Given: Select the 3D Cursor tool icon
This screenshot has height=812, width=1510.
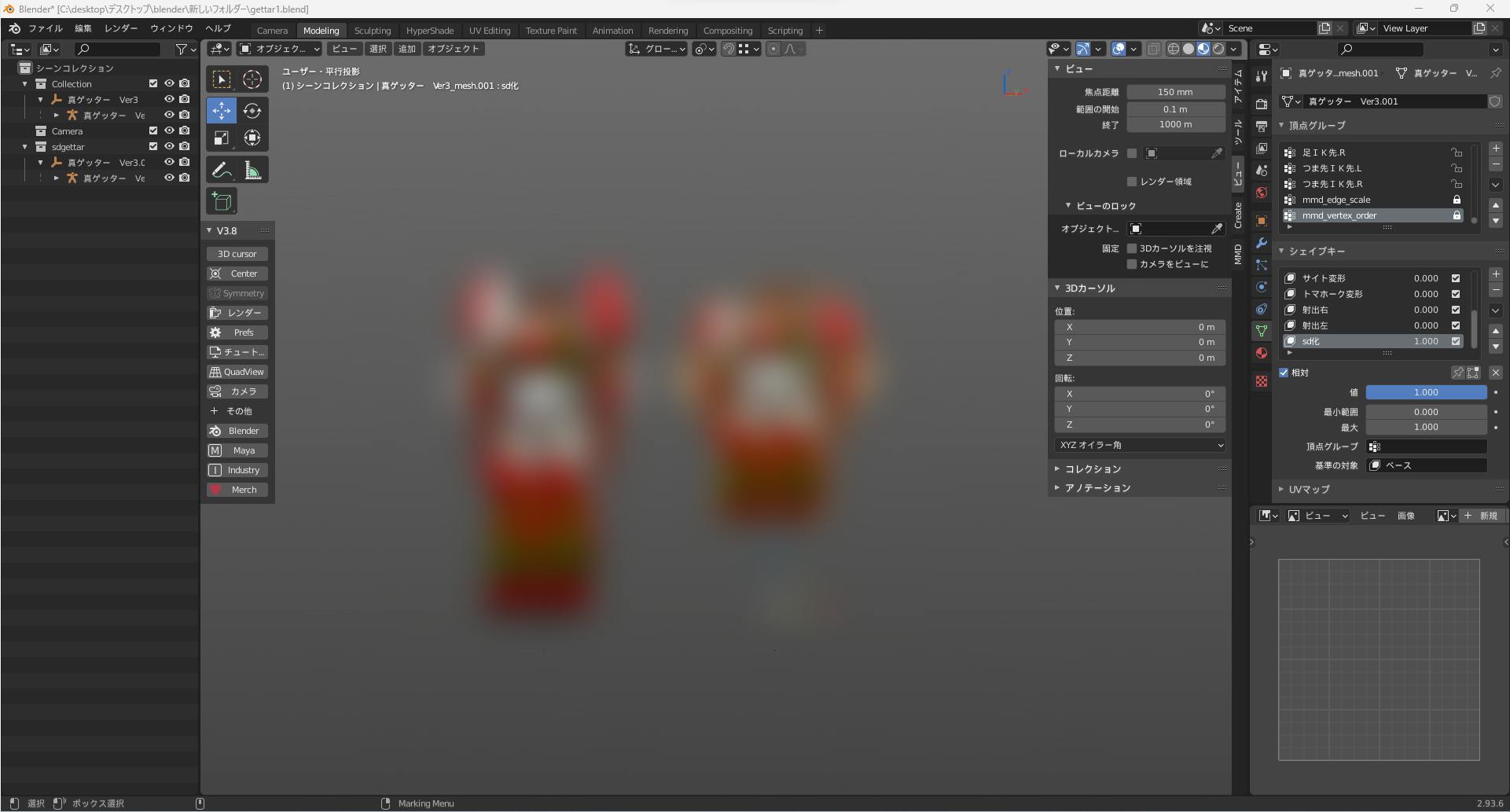Looking at the screenshot, I should [x=252, y=79].
